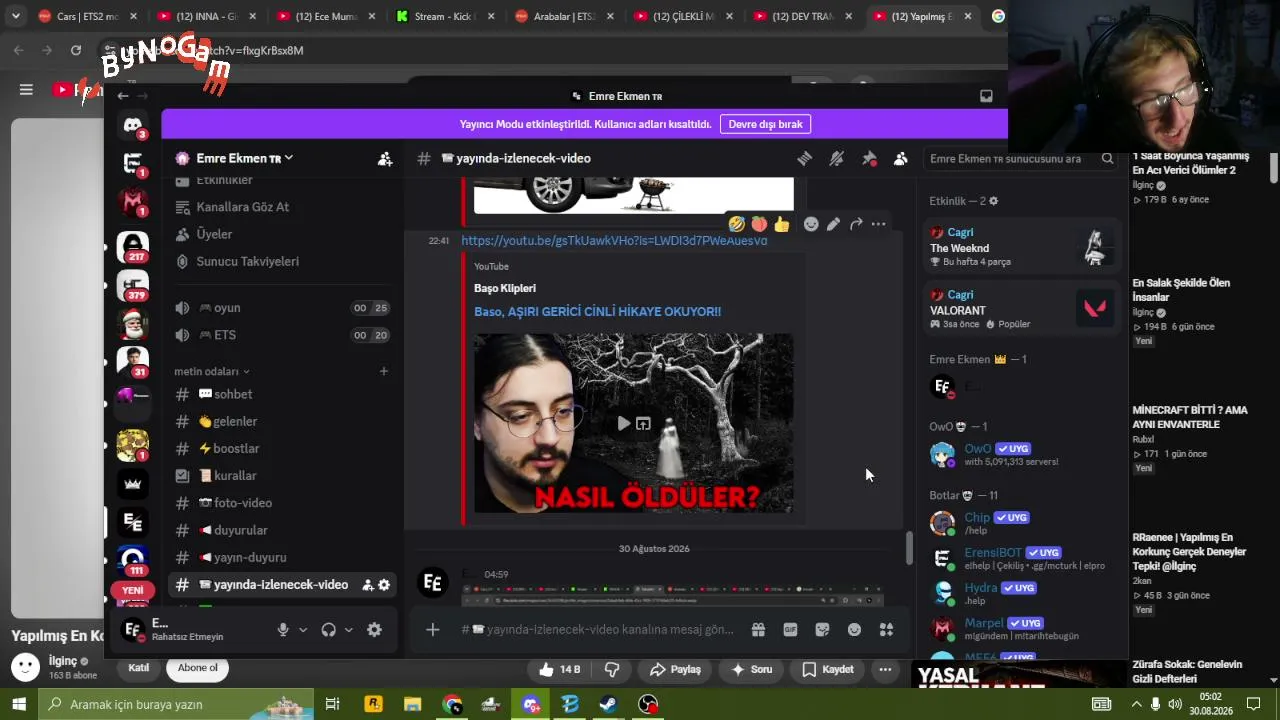Image resolution: width=1280 pixels, height=720 pixels.
Task: Join oyun voice channel
Action: click(281, 308)
